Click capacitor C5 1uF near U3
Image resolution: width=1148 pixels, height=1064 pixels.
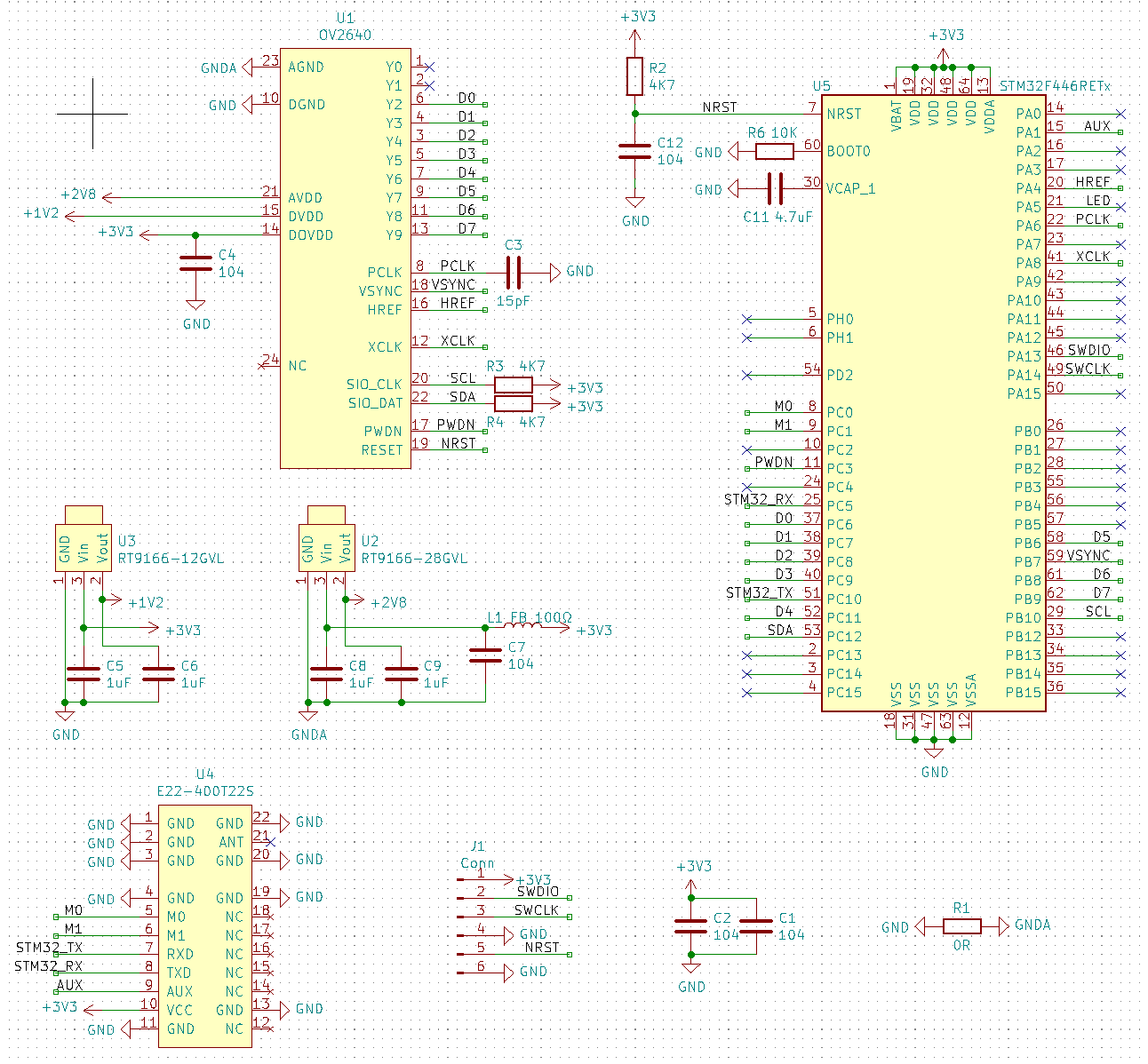[x=84, y=674]
